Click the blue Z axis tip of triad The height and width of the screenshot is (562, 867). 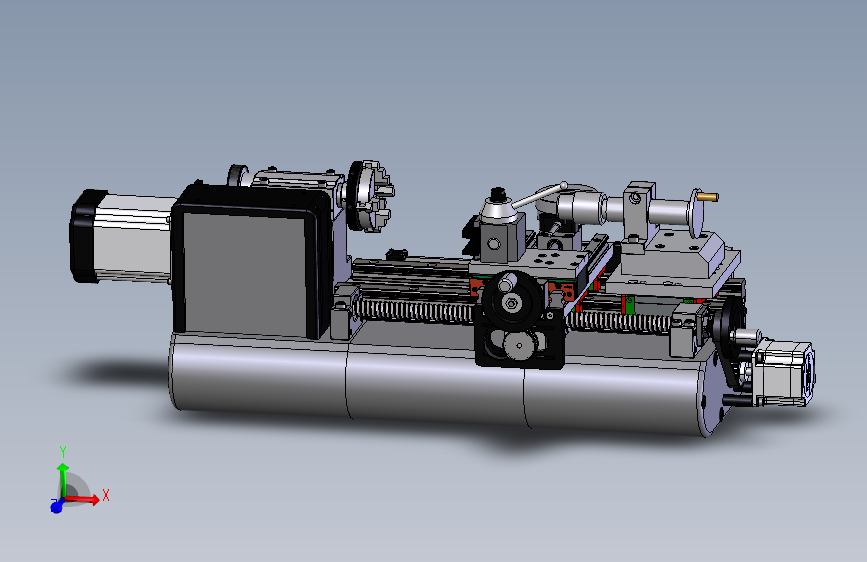(x=56, y=506)
